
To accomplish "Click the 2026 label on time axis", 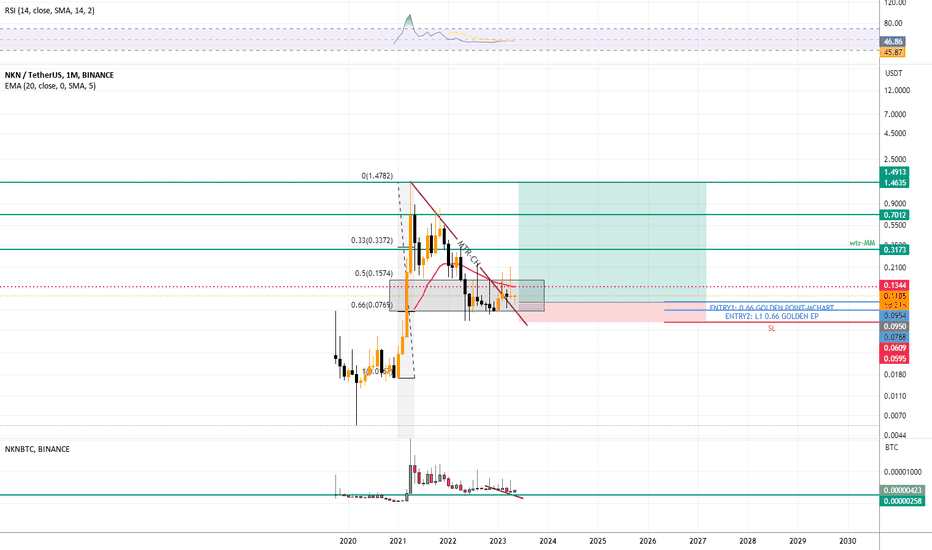I will click(x=648, y=541).
